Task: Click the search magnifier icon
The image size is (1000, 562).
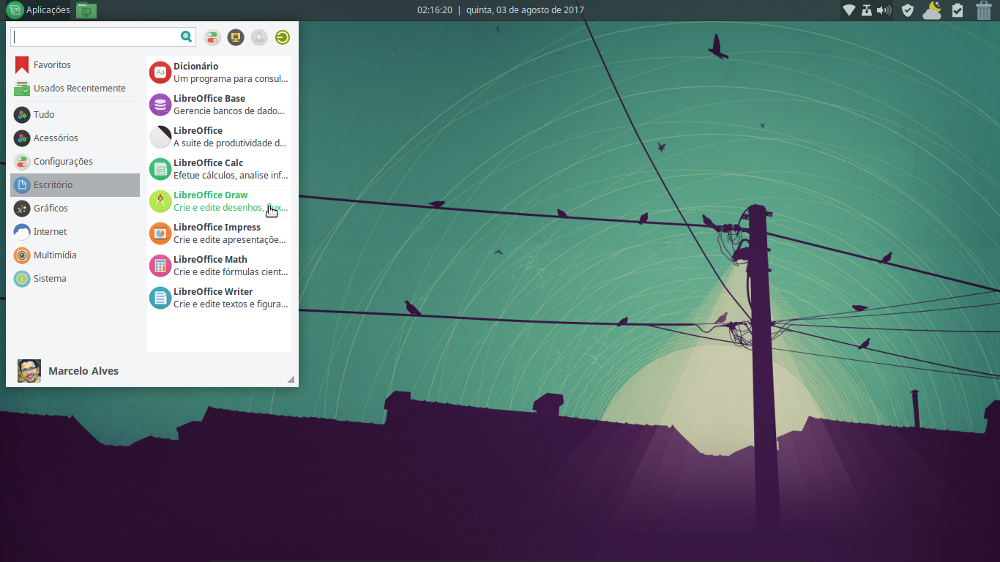Action: pos(186,37)
